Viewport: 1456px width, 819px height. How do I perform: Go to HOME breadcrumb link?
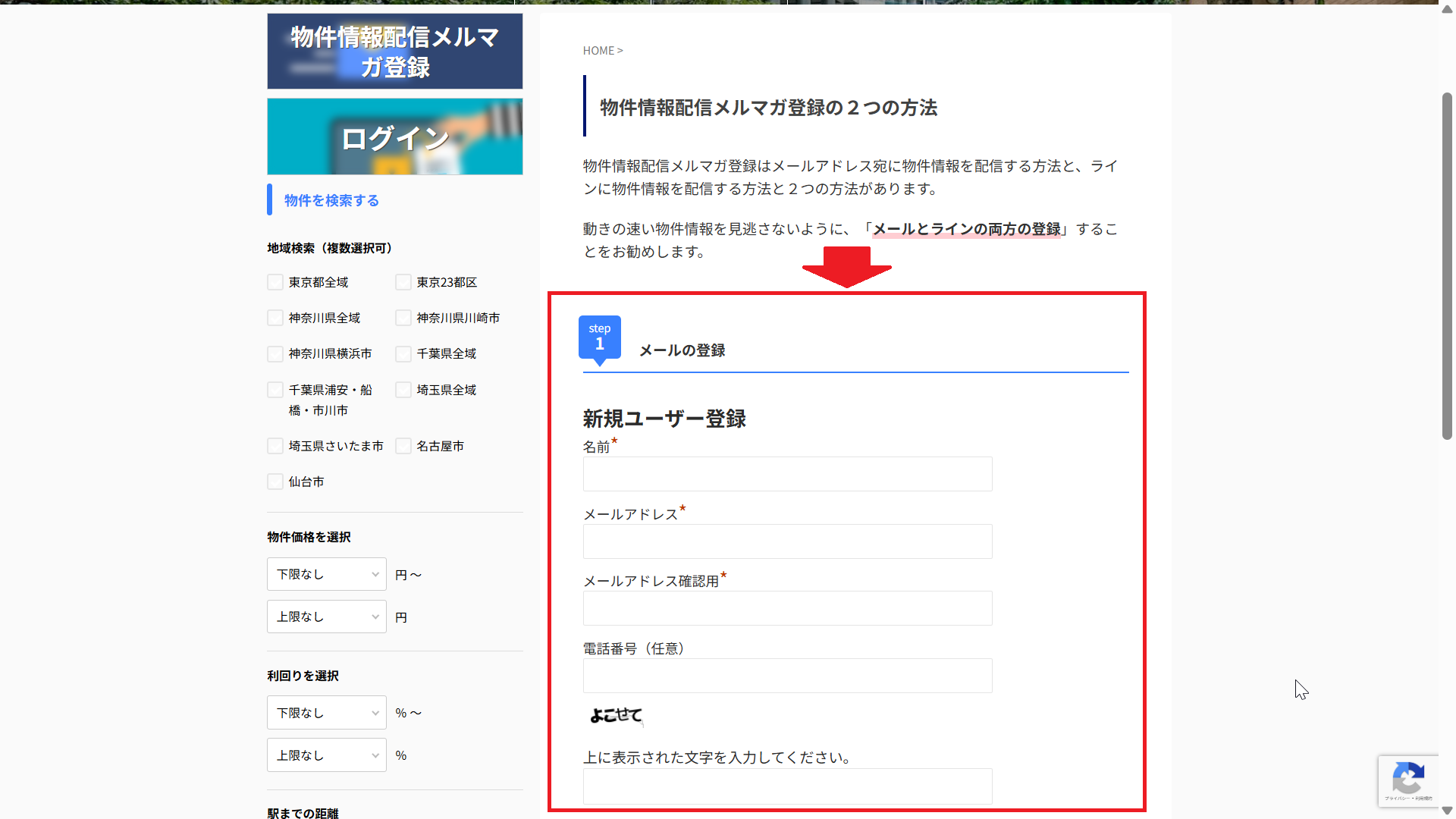click(x=598, y=51)
